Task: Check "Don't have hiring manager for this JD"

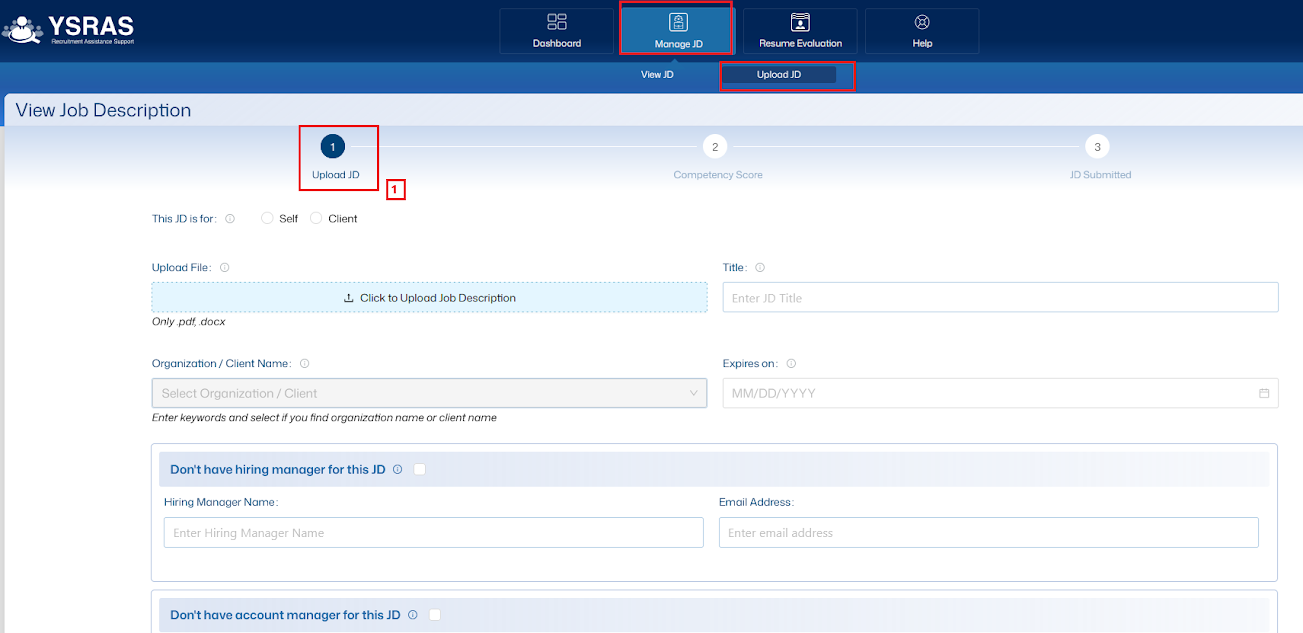Action: point(419,468)
